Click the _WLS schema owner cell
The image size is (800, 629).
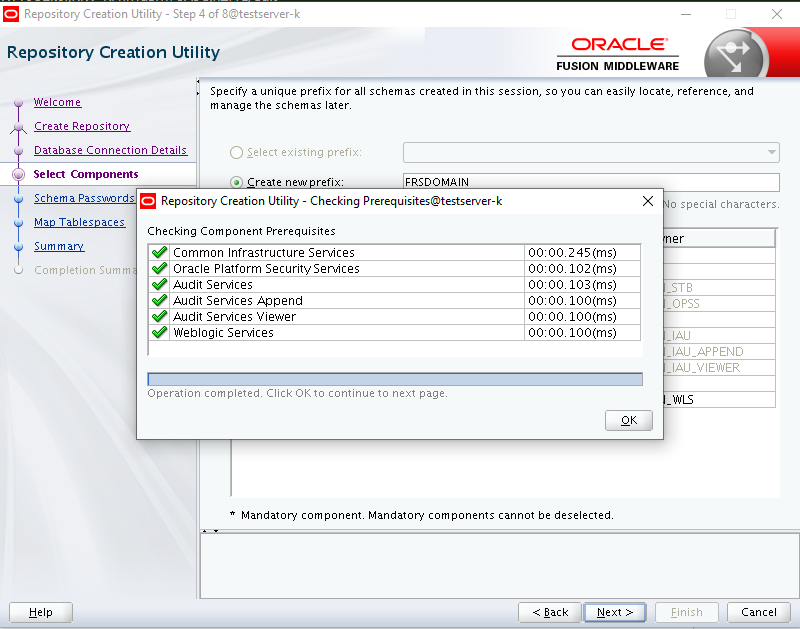(719, 399)
